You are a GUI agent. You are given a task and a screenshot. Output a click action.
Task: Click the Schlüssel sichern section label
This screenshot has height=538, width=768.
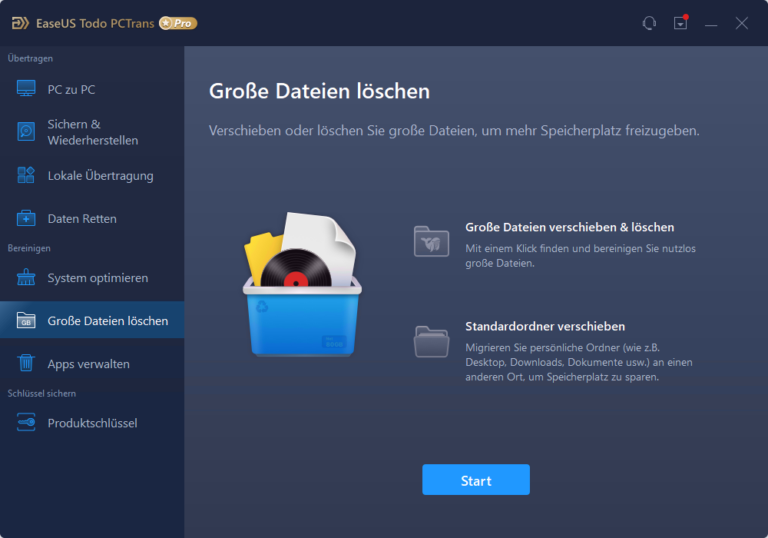(42, 393)
